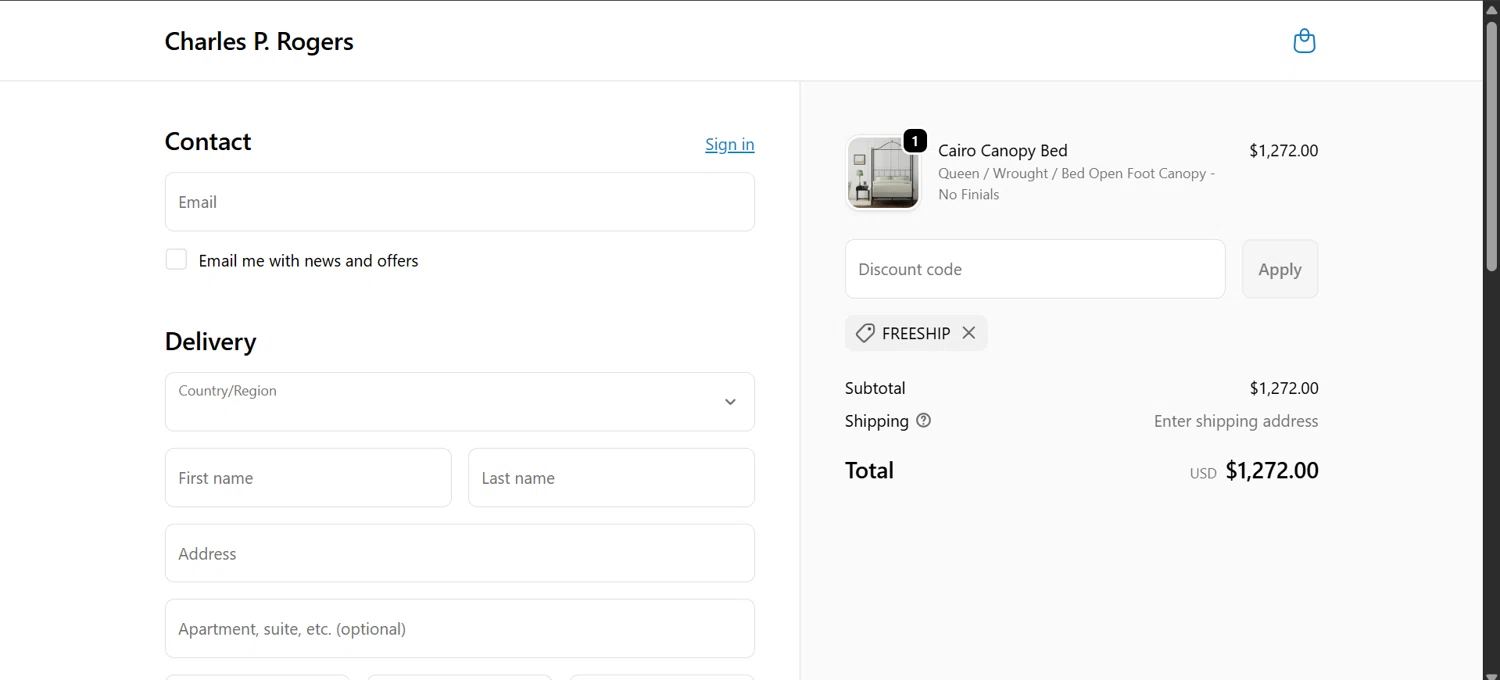Remove the FREESHIP discount code
1500x680 pixels.
[968, 333]
